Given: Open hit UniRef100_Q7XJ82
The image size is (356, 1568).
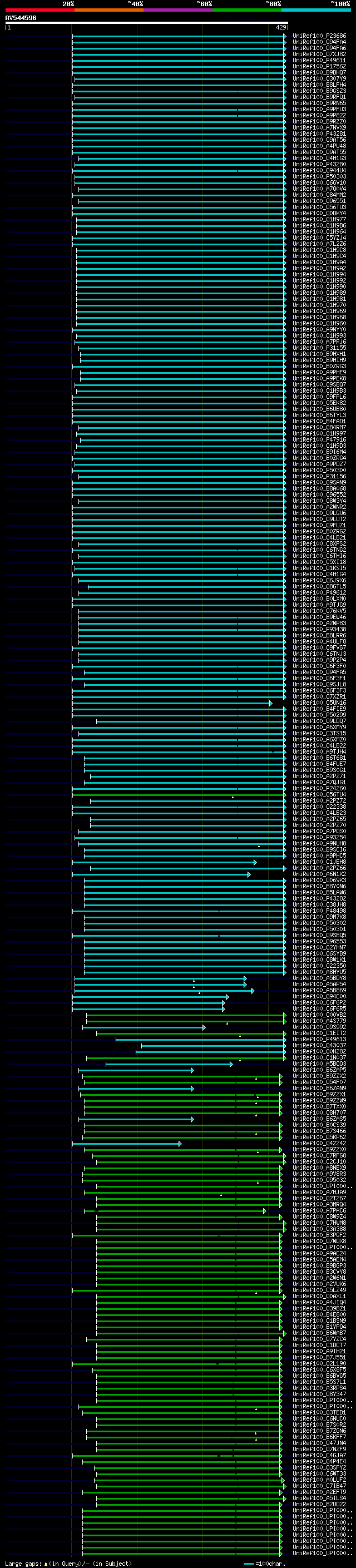Looking at the screenshot, I should (x=319, y=54).
